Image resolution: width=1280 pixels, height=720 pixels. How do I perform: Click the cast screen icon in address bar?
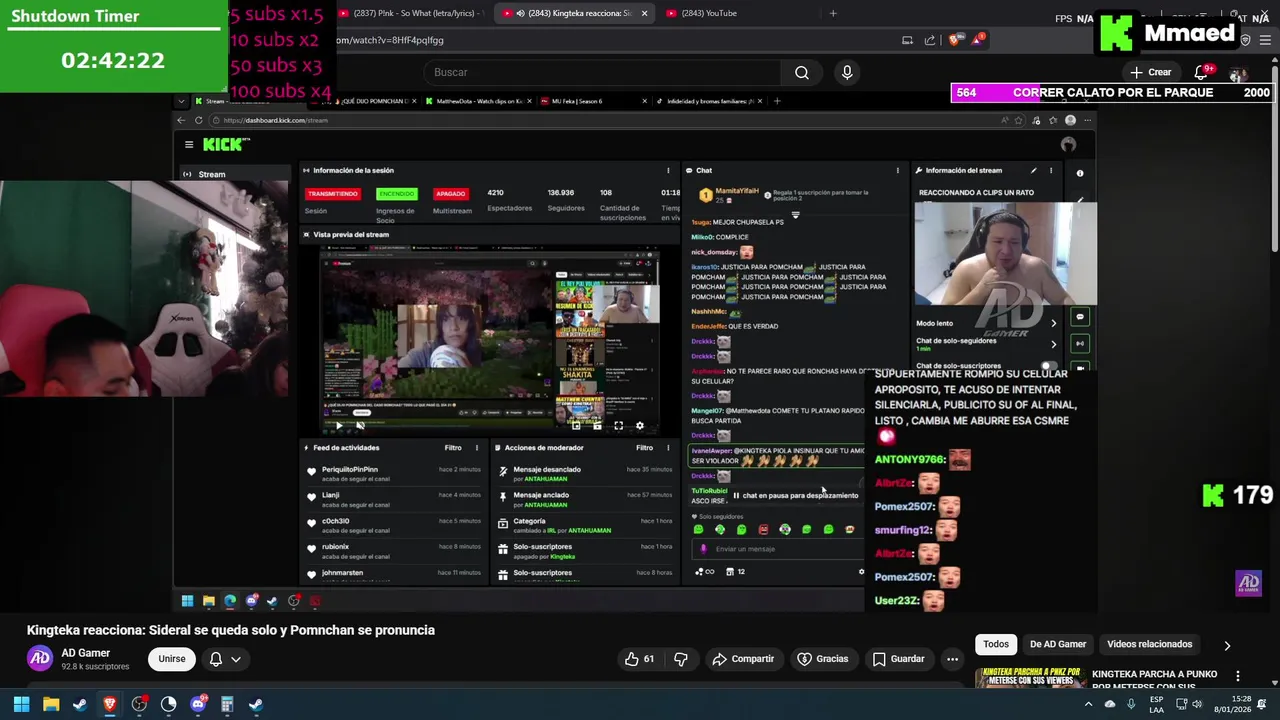click(x=907, y=40)
